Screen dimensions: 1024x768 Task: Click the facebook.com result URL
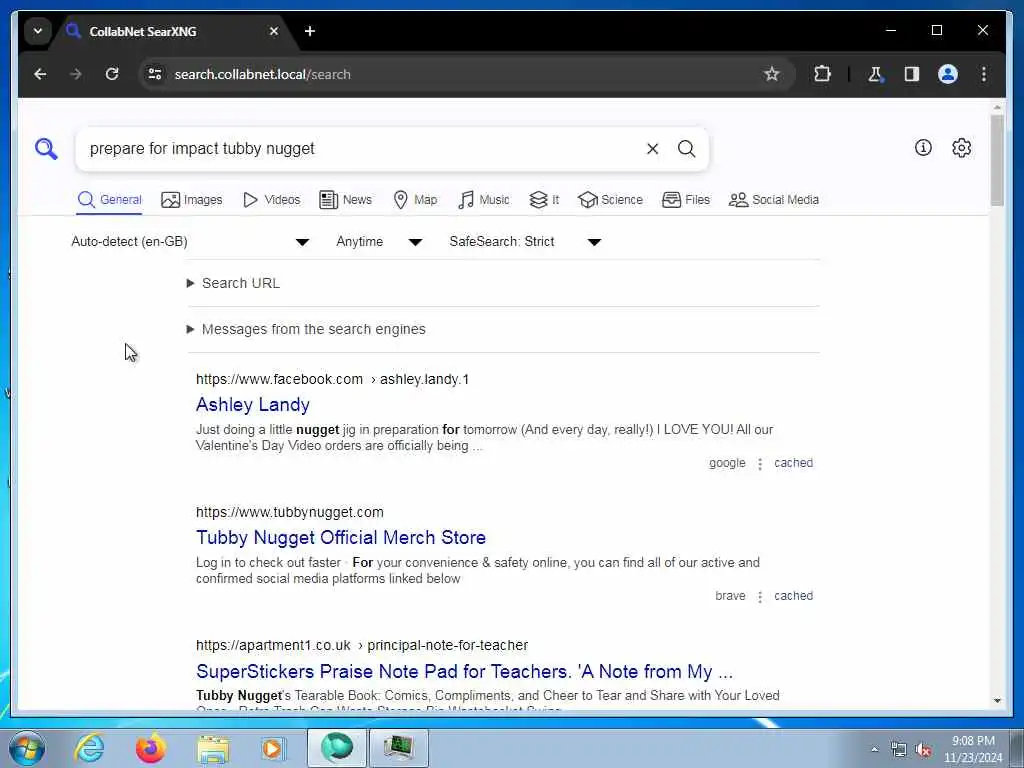click(x=332, y=379)
